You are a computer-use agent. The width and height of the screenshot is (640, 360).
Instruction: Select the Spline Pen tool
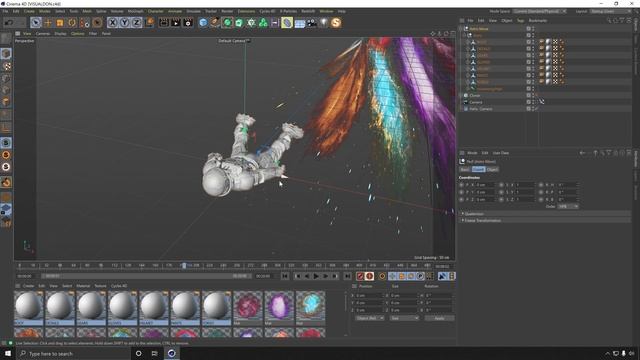(215, 22)
